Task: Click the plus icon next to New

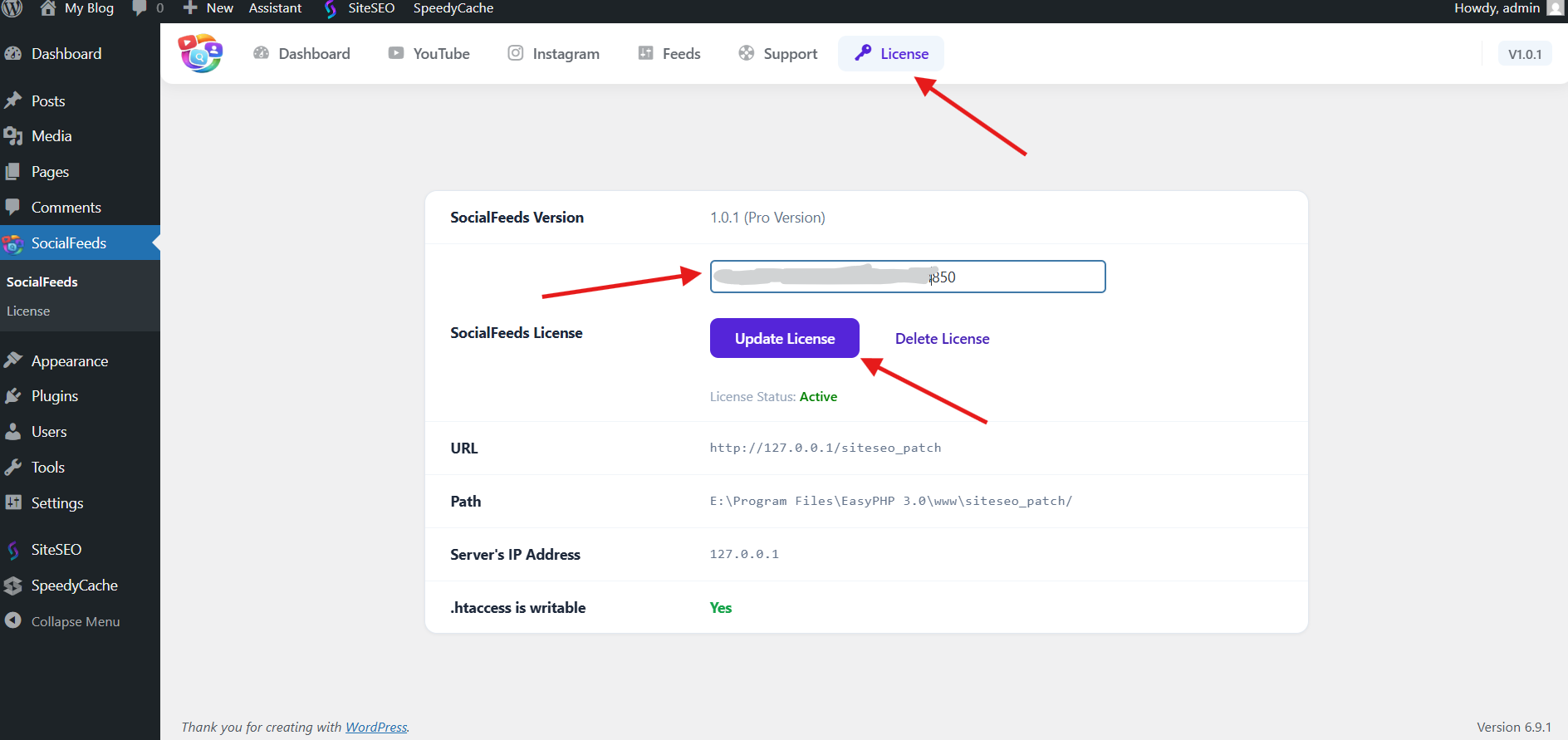Action: [190, 7]
